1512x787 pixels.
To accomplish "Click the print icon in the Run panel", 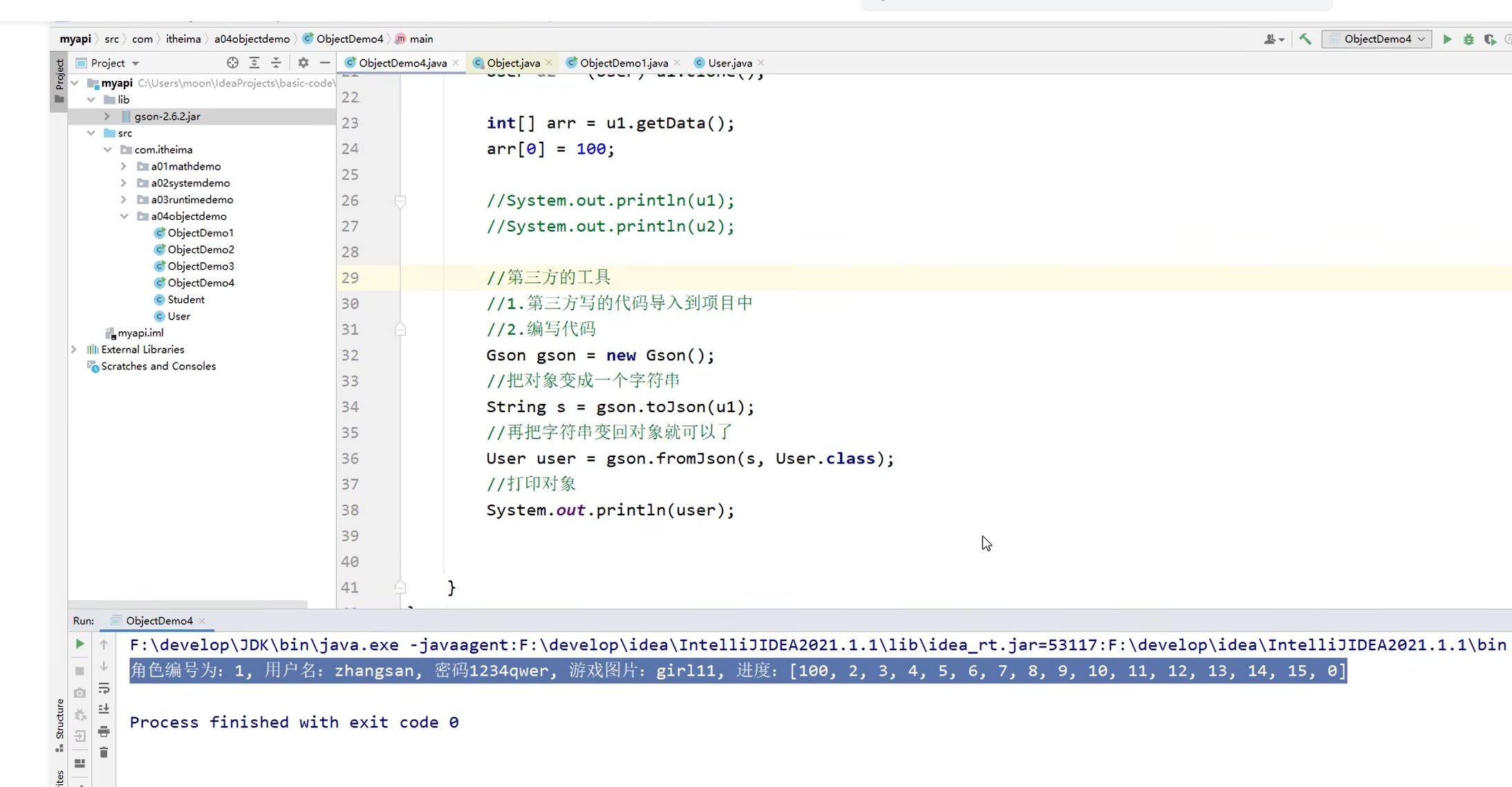I will [104, 731].
